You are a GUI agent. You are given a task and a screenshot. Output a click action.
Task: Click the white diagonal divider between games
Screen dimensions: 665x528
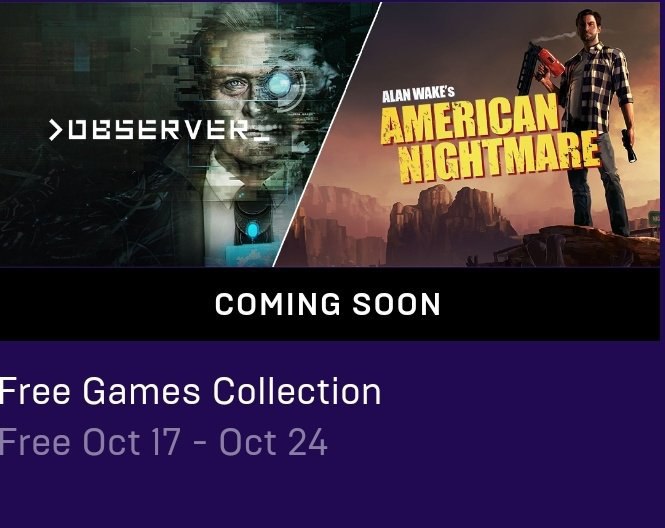[327, 135]
